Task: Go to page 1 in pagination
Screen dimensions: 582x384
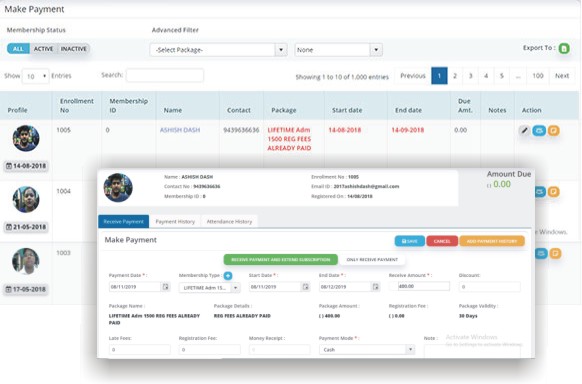Action: pos(439,76)
